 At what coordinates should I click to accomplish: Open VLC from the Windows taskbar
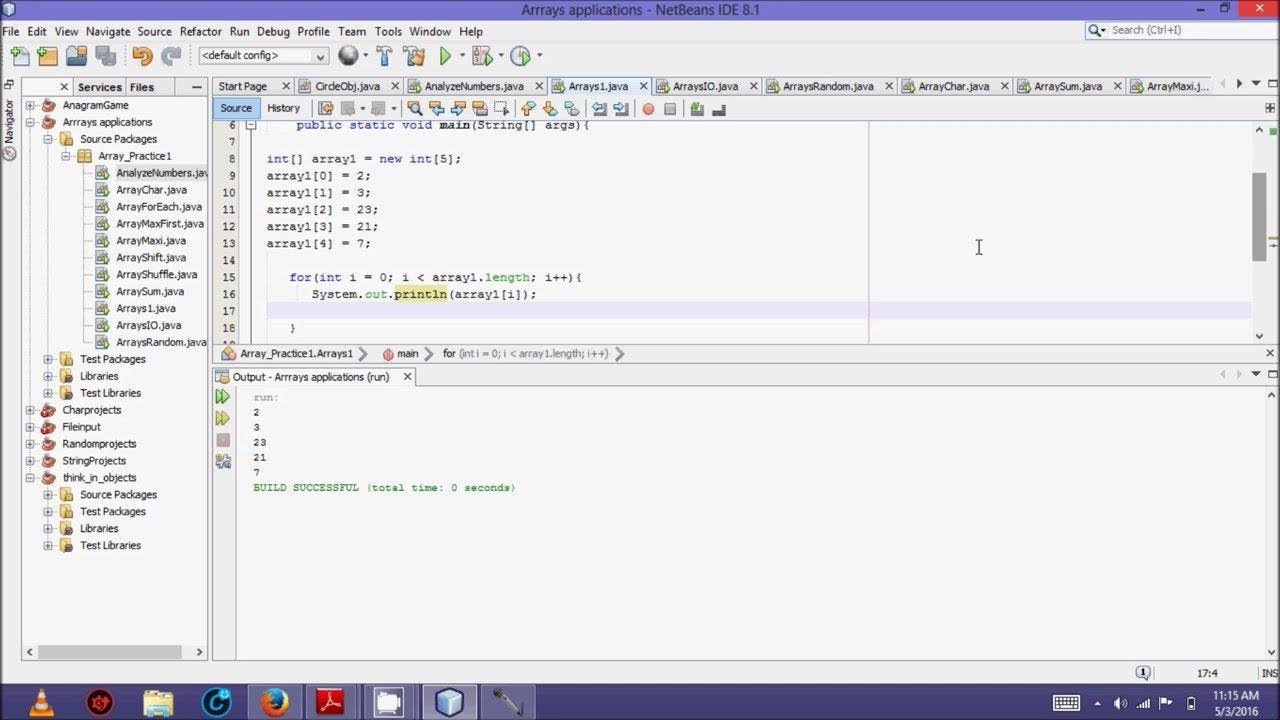tap(41, 703)
